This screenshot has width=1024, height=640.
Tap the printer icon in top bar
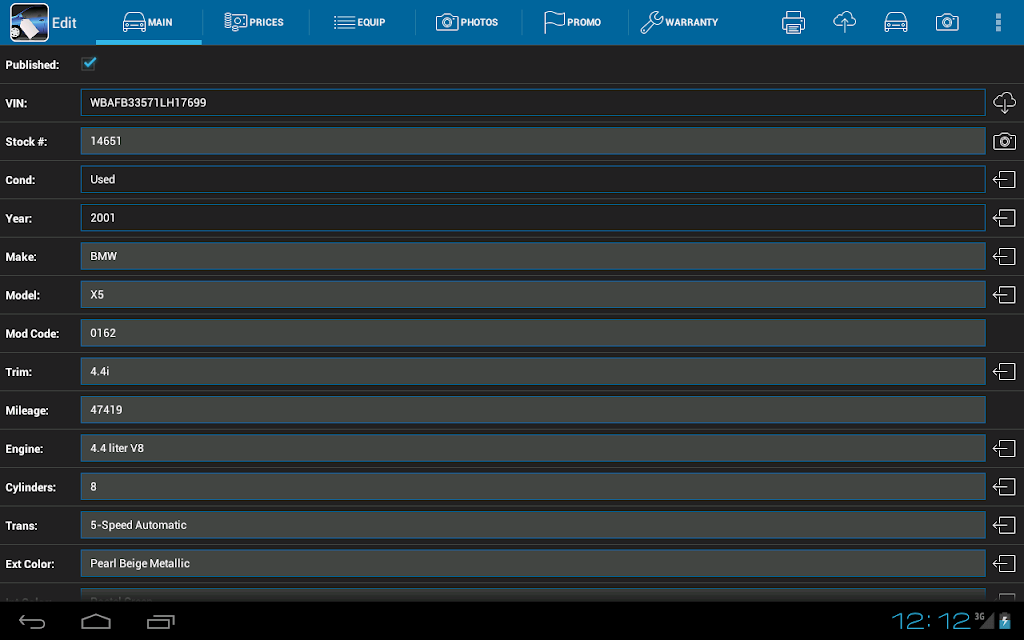tap(793, 22)
